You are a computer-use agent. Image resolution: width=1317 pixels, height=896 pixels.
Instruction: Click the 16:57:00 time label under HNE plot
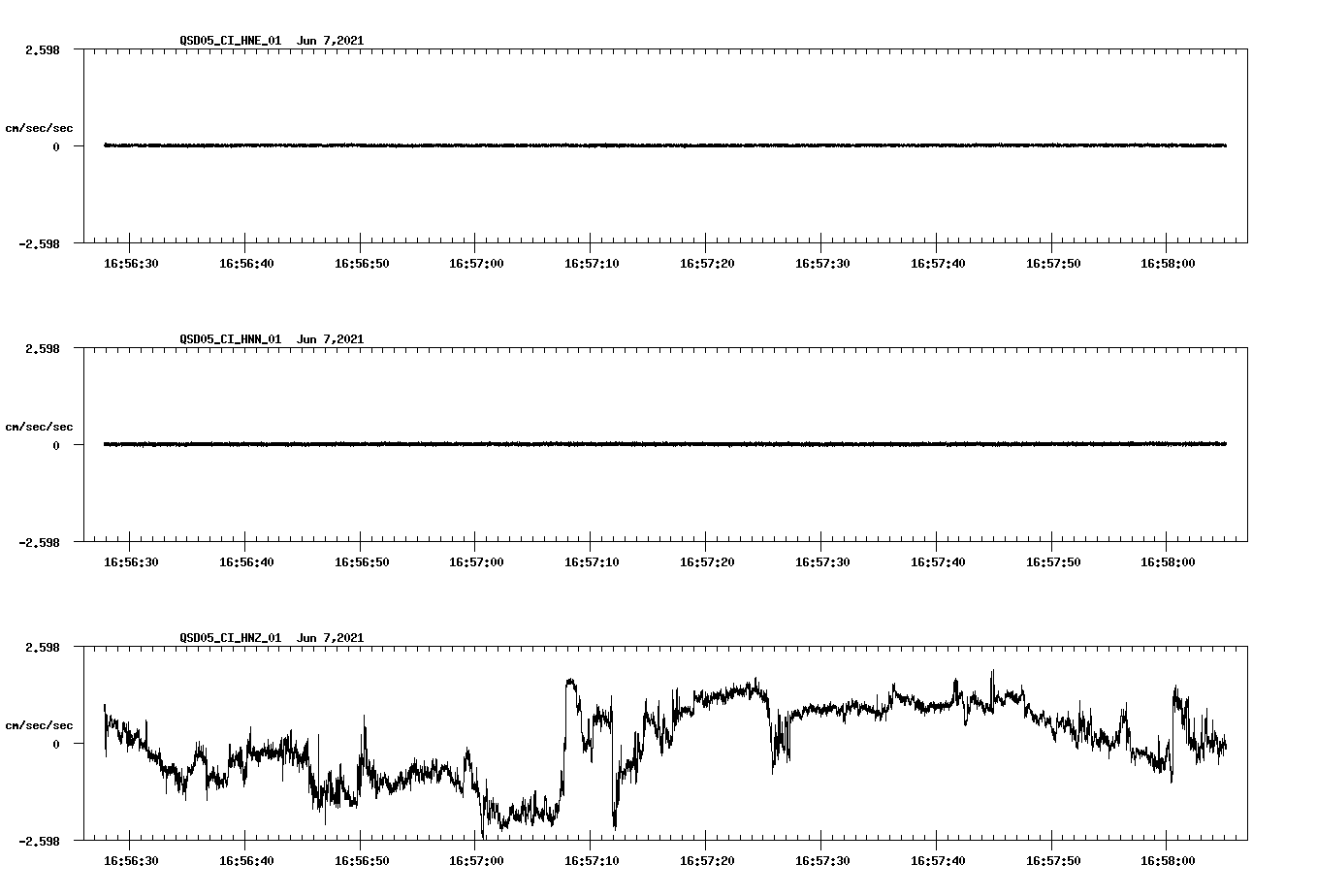pos(476,264)
